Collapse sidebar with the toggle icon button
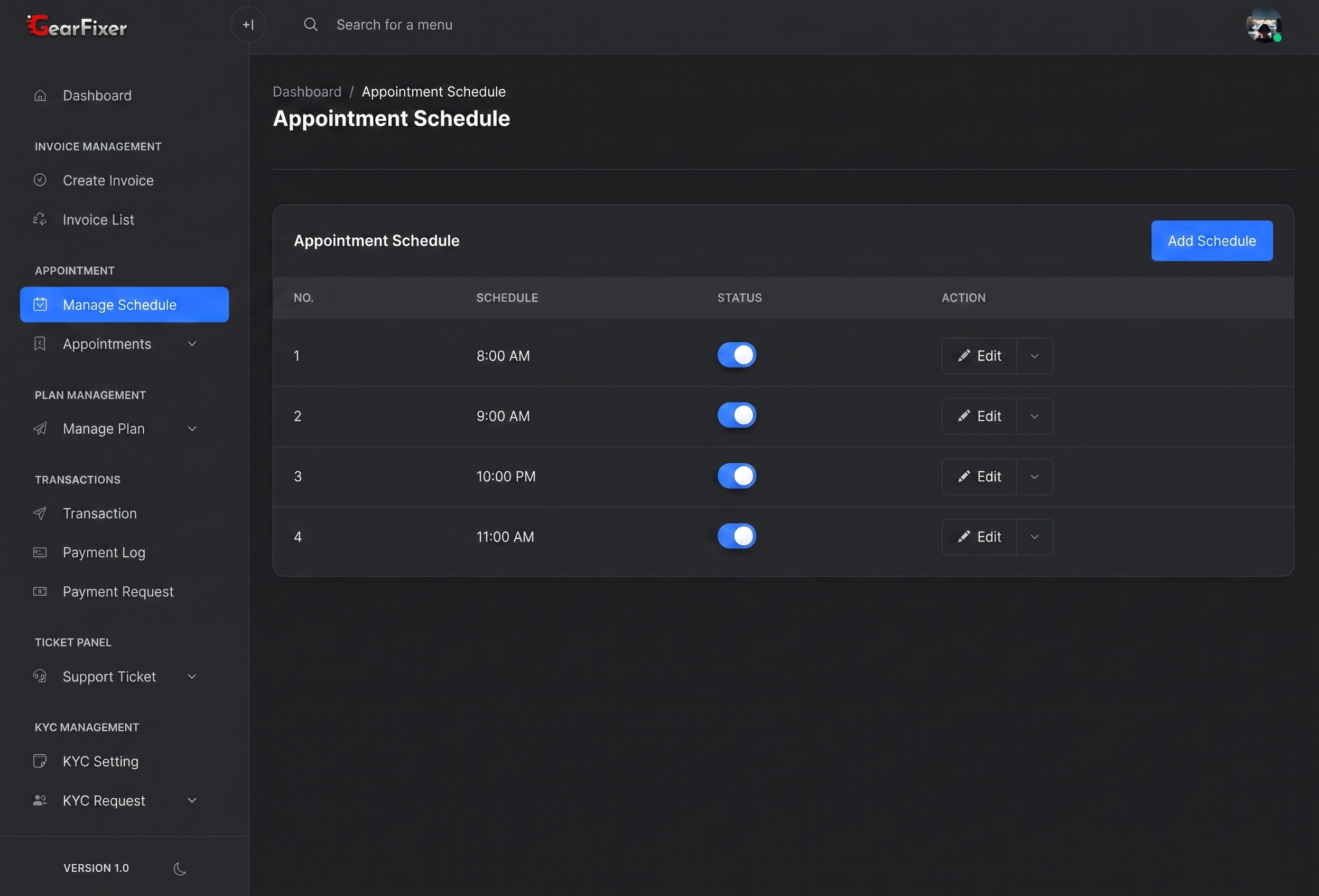The width and height of the screenshot is (1319, 896). 248,25
